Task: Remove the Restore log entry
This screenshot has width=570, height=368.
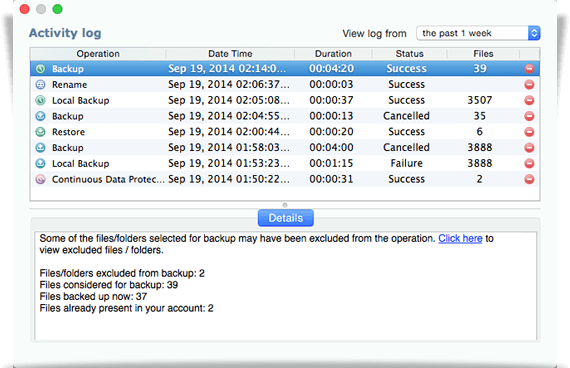Action: [x=529, y=132]
